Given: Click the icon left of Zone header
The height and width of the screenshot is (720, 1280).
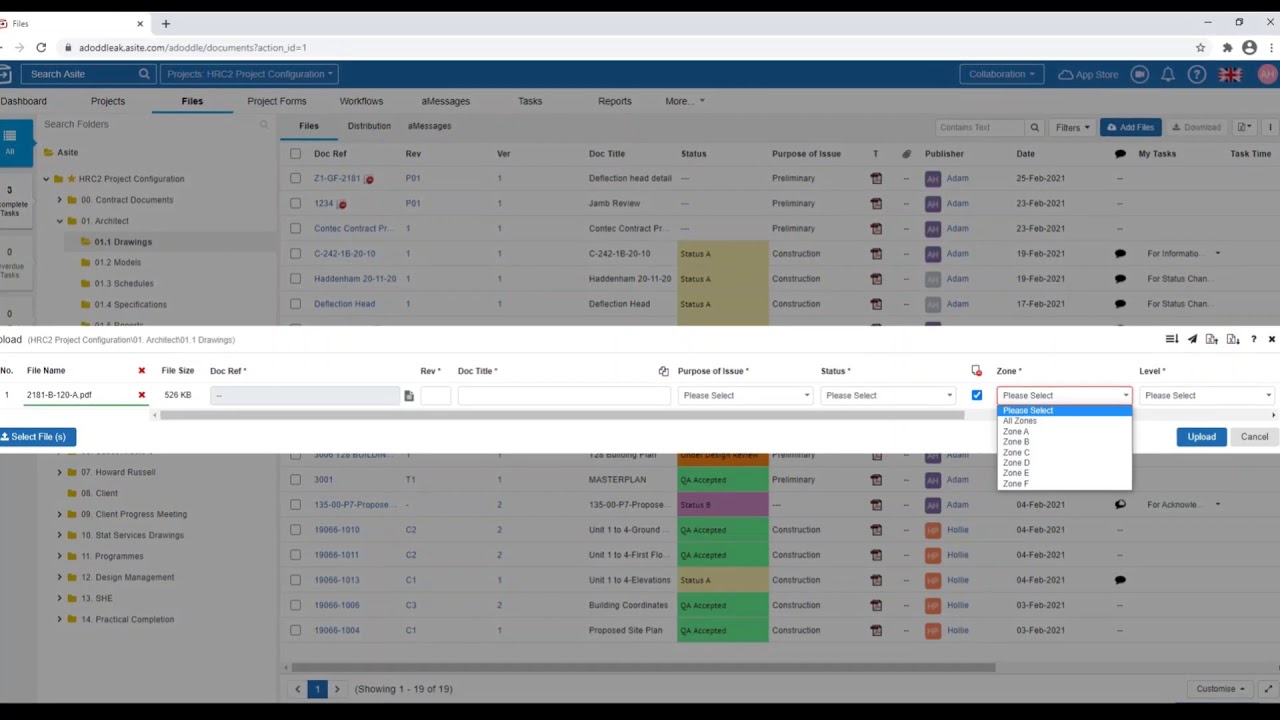Looking at the screenshot, I should click(x=977, y=371).
